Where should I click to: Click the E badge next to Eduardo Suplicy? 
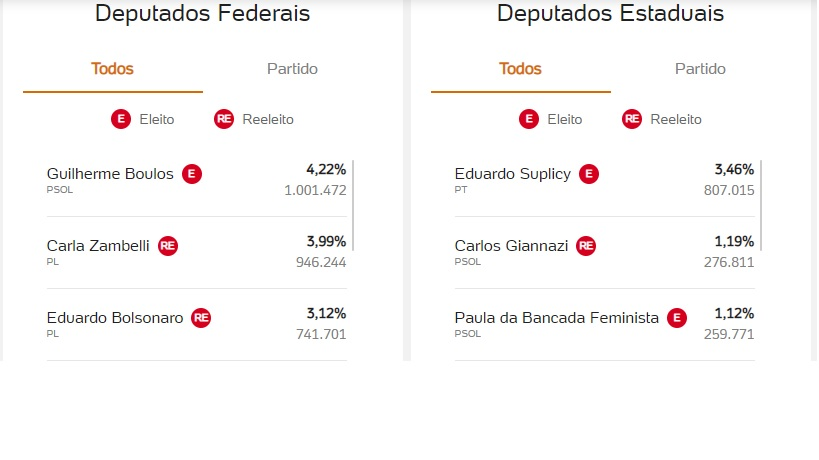coord(590,174)
